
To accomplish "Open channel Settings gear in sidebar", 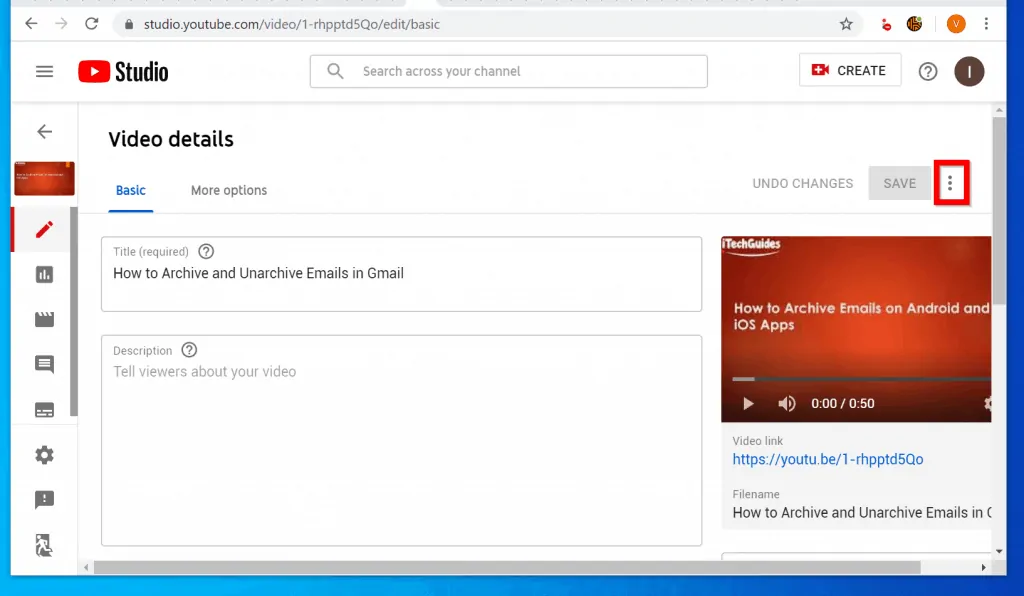I will point(42,454).
